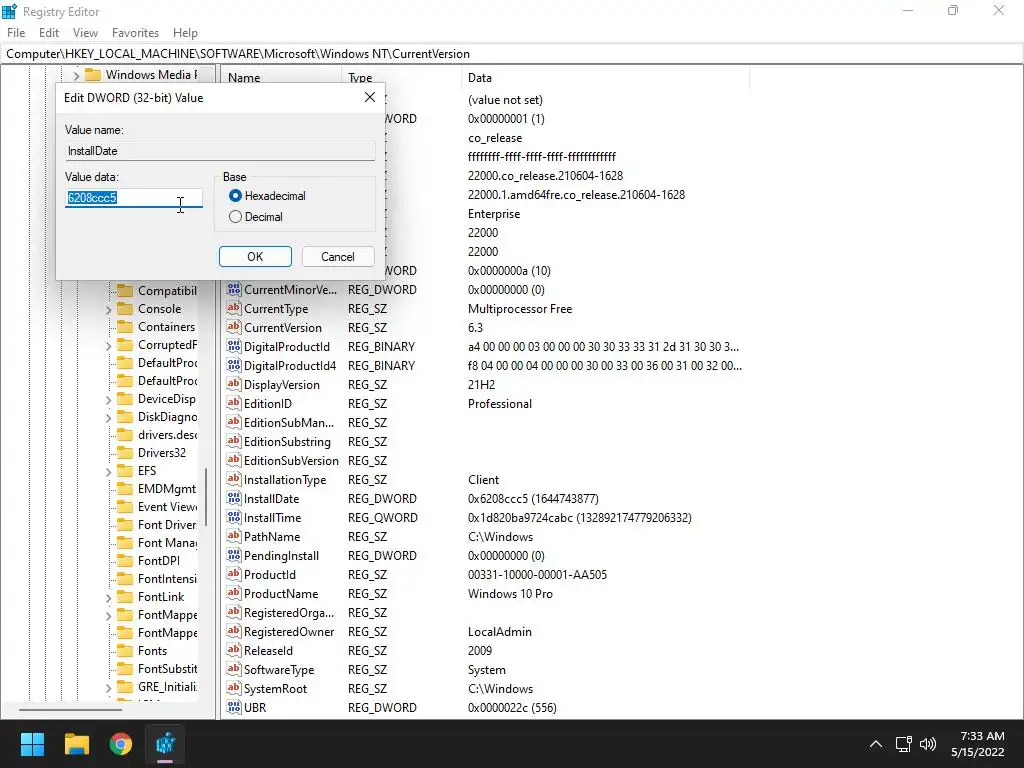Open the Windows Start menu
The height and width of the screenshot is (768, 1024).
[32, 744]
